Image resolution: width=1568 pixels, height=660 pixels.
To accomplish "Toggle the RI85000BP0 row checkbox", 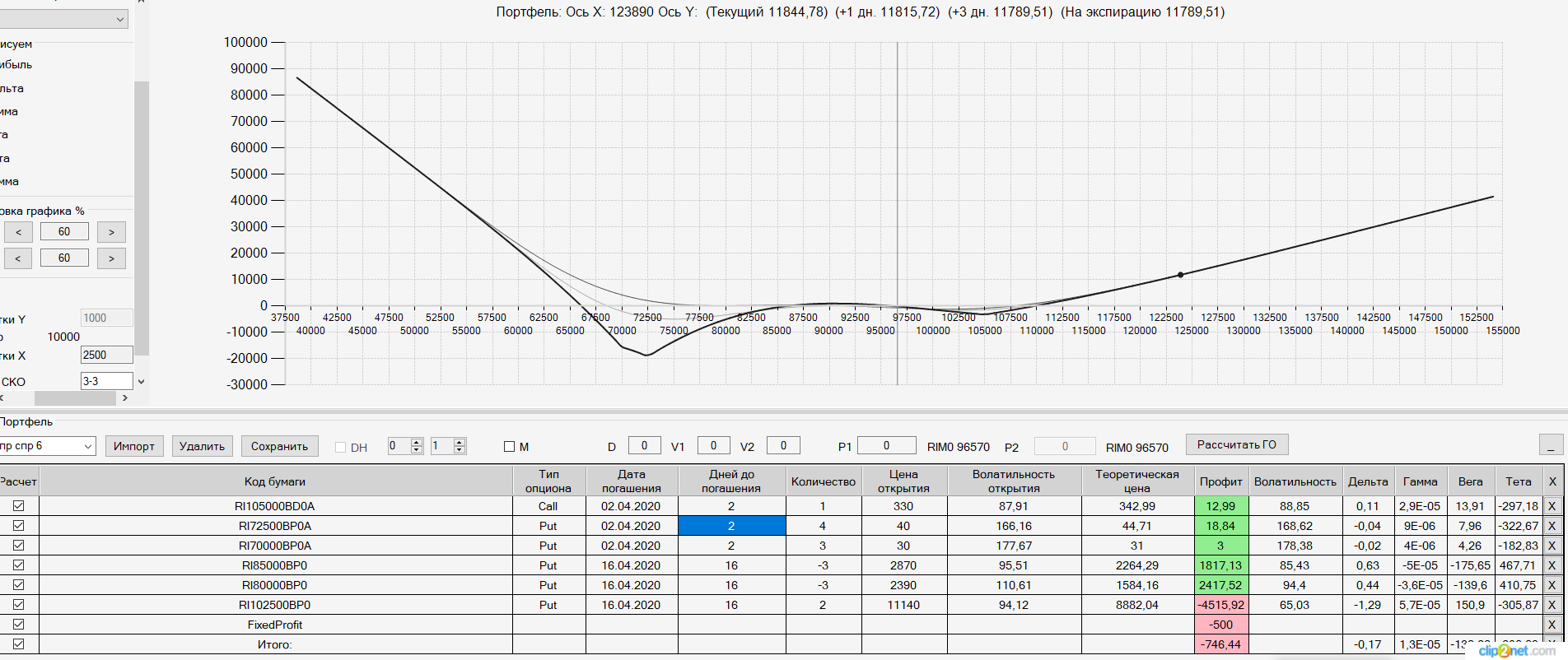I will 18,565.
